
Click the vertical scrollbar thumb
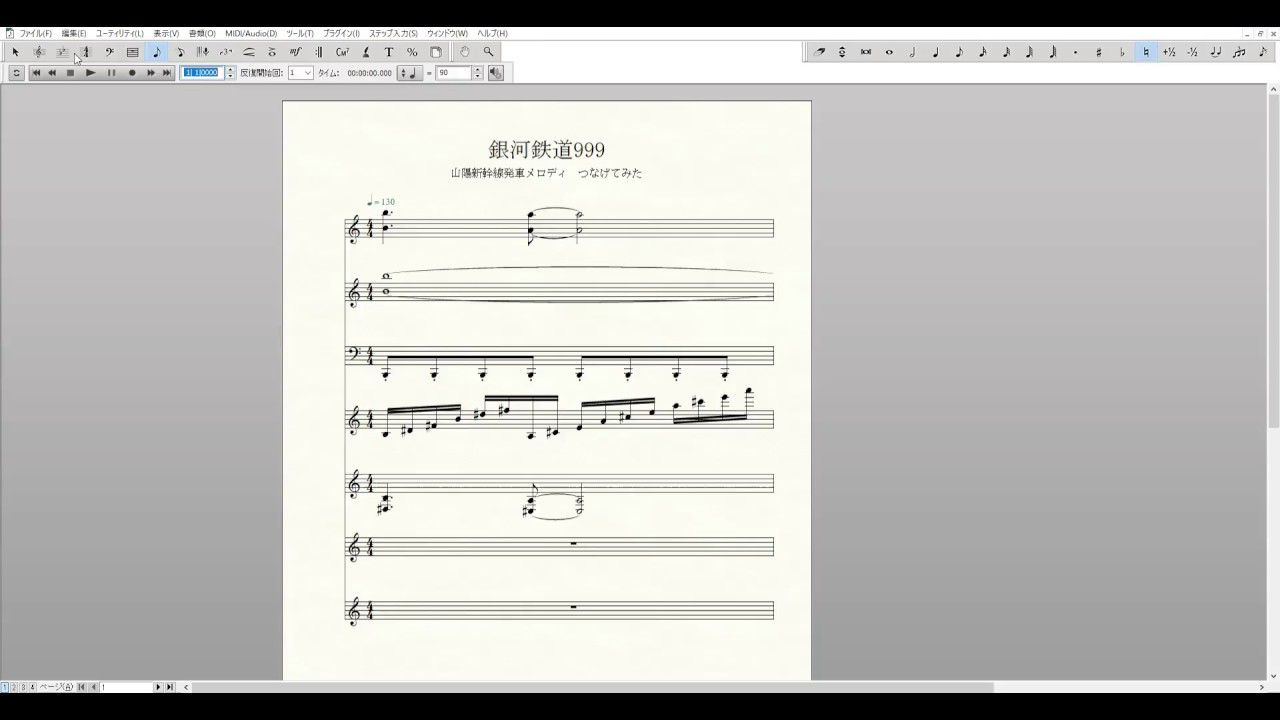pos(1273,262)
